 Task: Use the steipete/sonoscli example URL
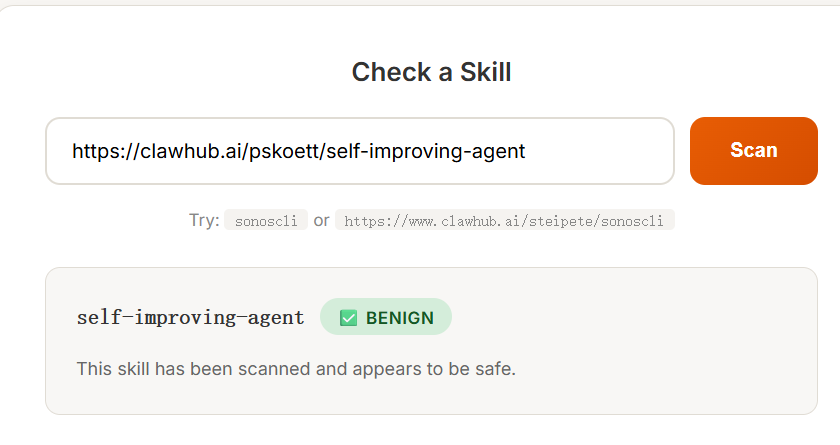[x=504, y=221]
